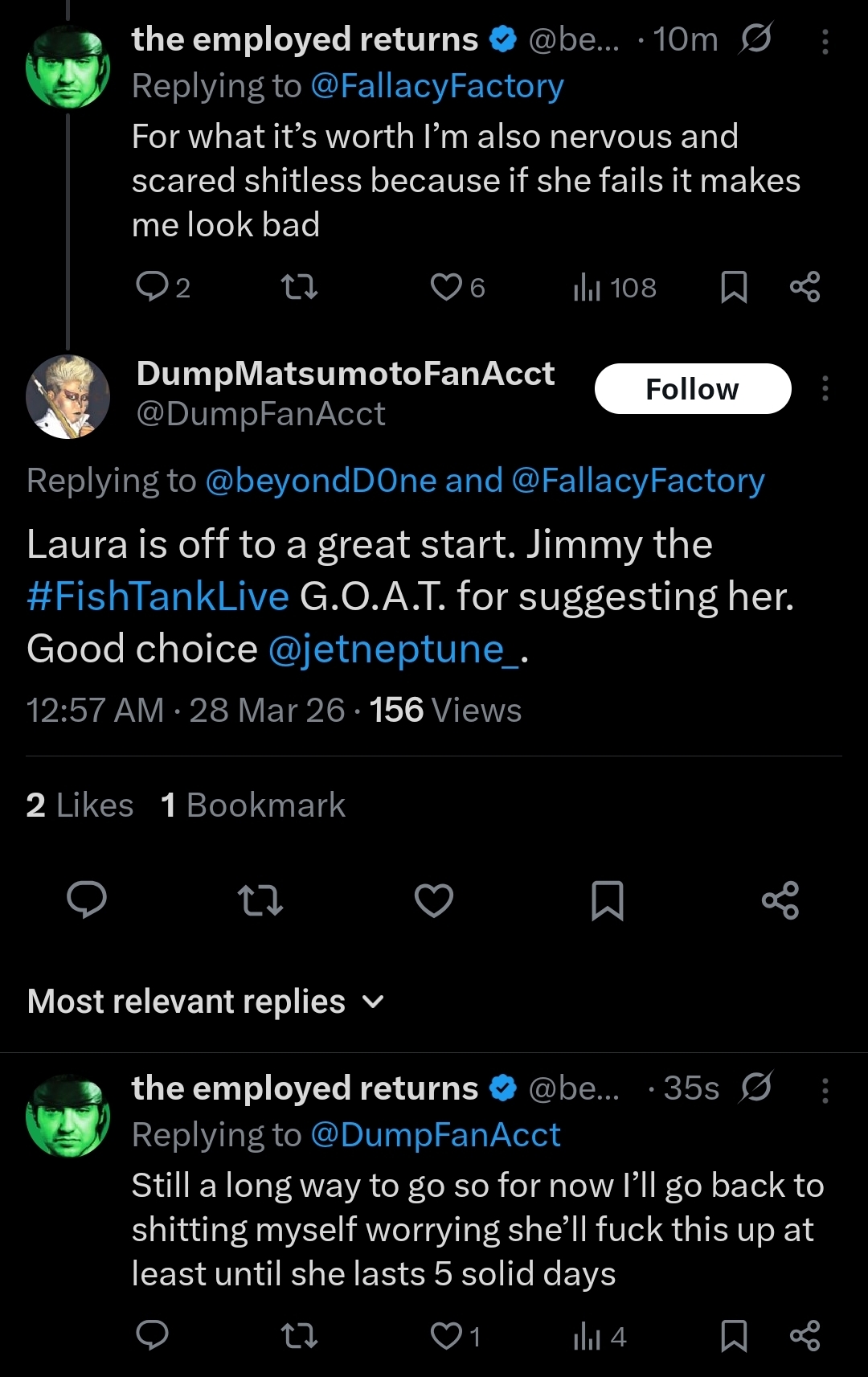Open more options for DumpMatsumotoFanAcct tweet
The image size is (868, 1377).
[x=825, y=389]
